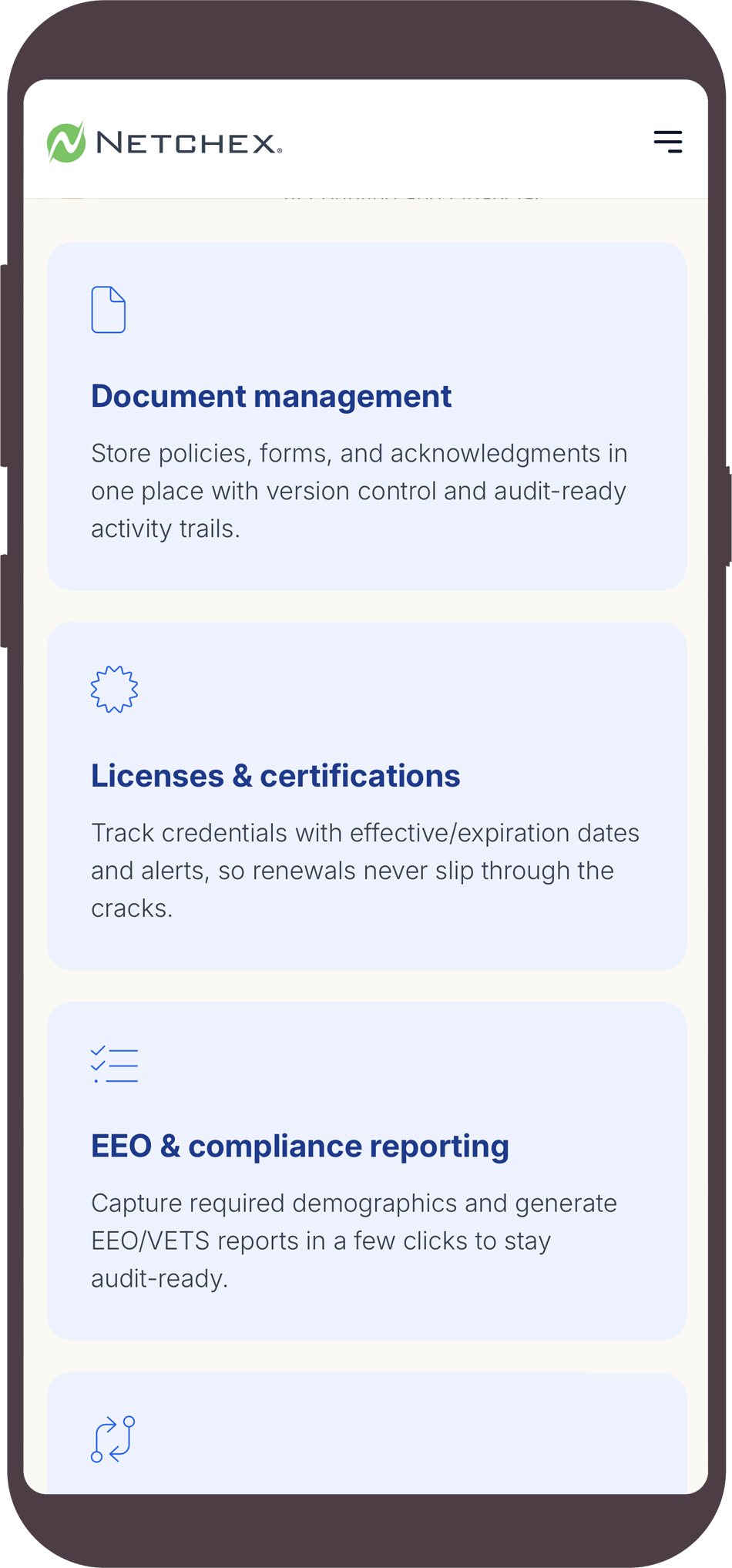This screenshot has height=1568, width=732.
Task: Open the hamburger navigation menu
Action: coord(667,142)
